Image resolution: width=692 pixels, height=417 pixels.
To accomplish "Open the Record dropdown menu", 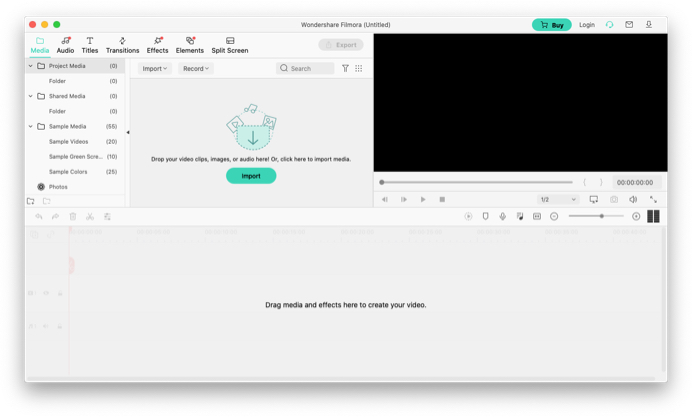I will pyautogui.click(x=196, y=68).
